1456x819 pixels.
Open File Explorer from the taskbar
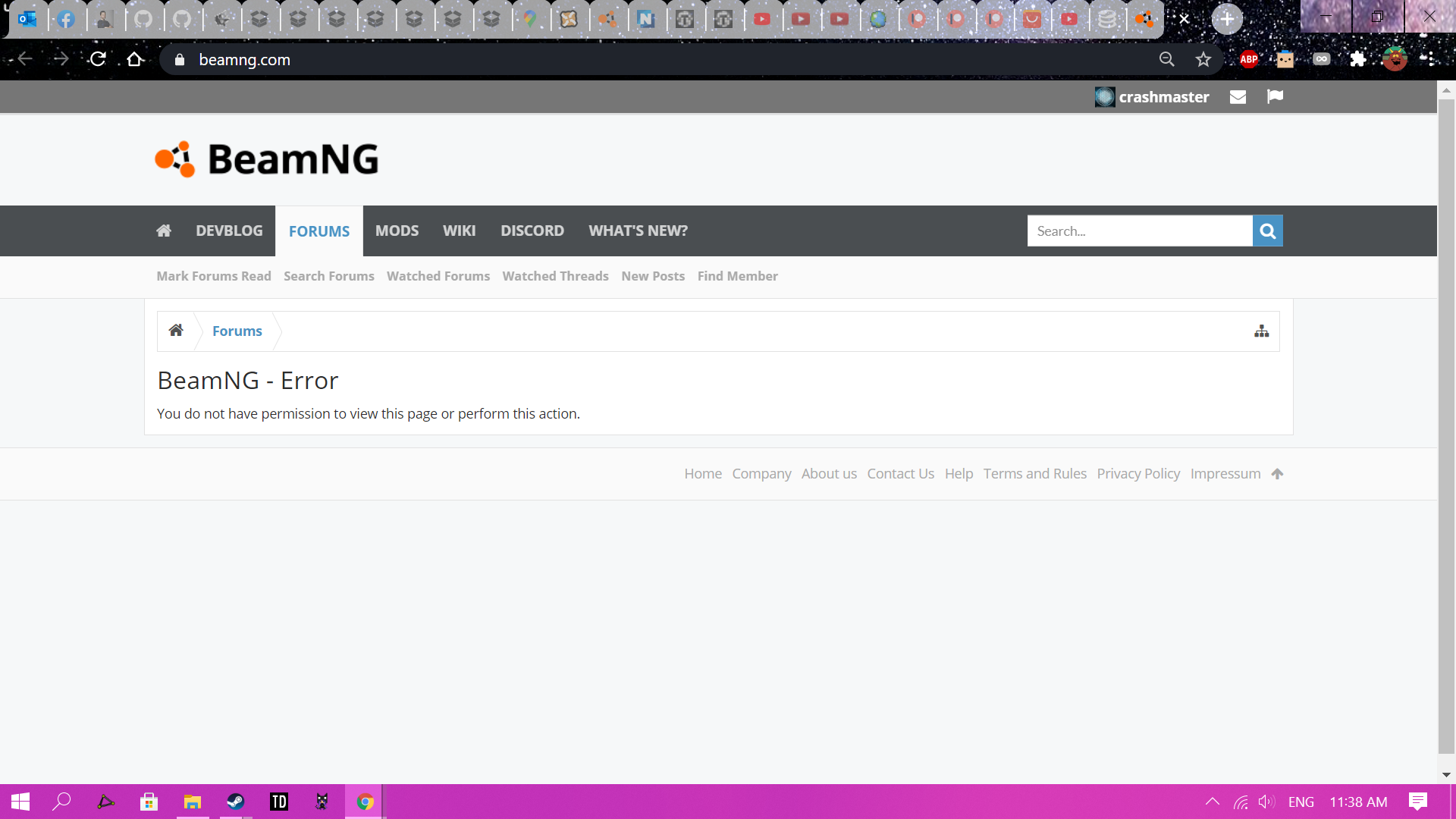pyautogui.click(x=193, y=802)
